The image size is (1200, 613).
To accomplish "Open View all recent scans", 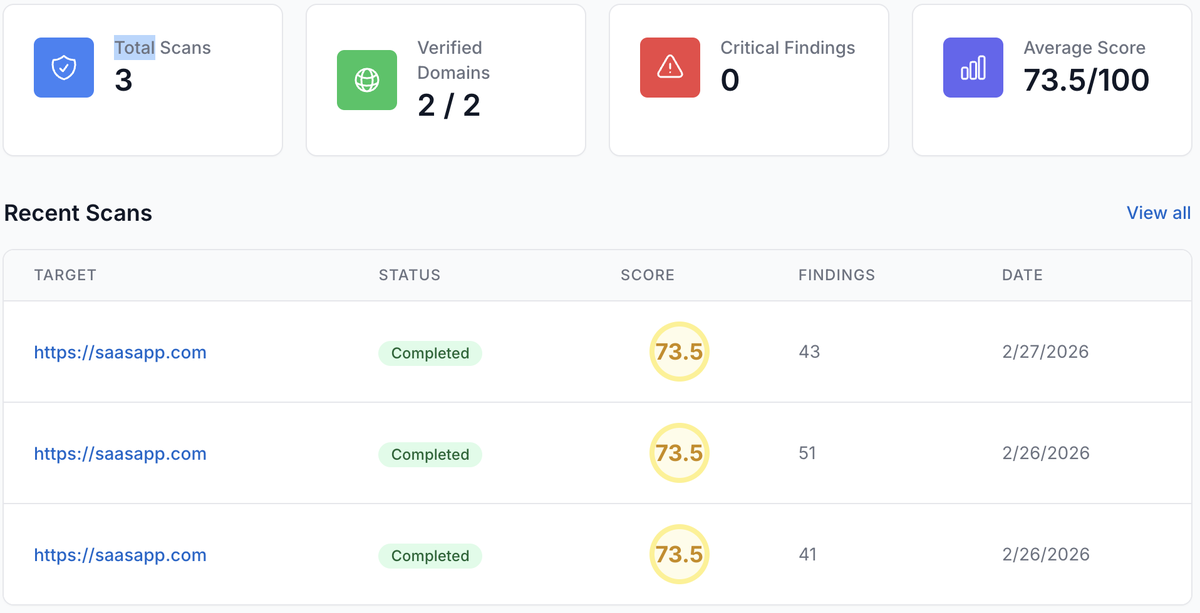I will (x=1158, y=212).
